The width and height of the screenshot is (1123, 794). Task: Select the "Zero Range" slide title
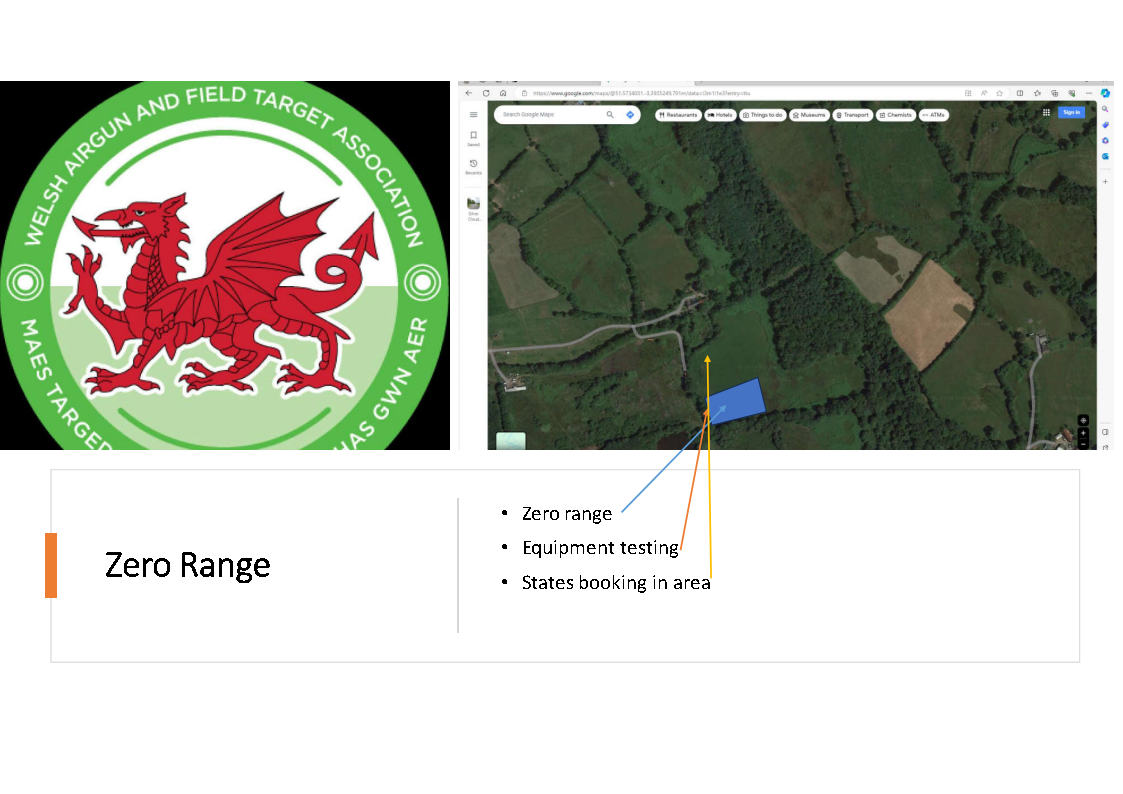click(x=188, y=565)
